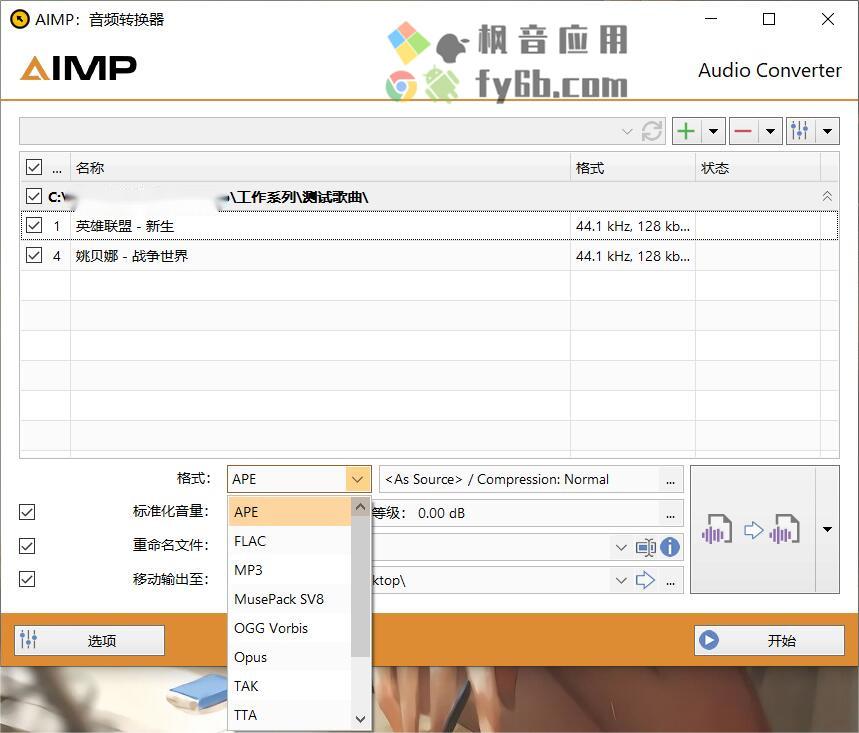Open the conversion mode dropdown arrow
859x733 pixels.
point(827,529)
